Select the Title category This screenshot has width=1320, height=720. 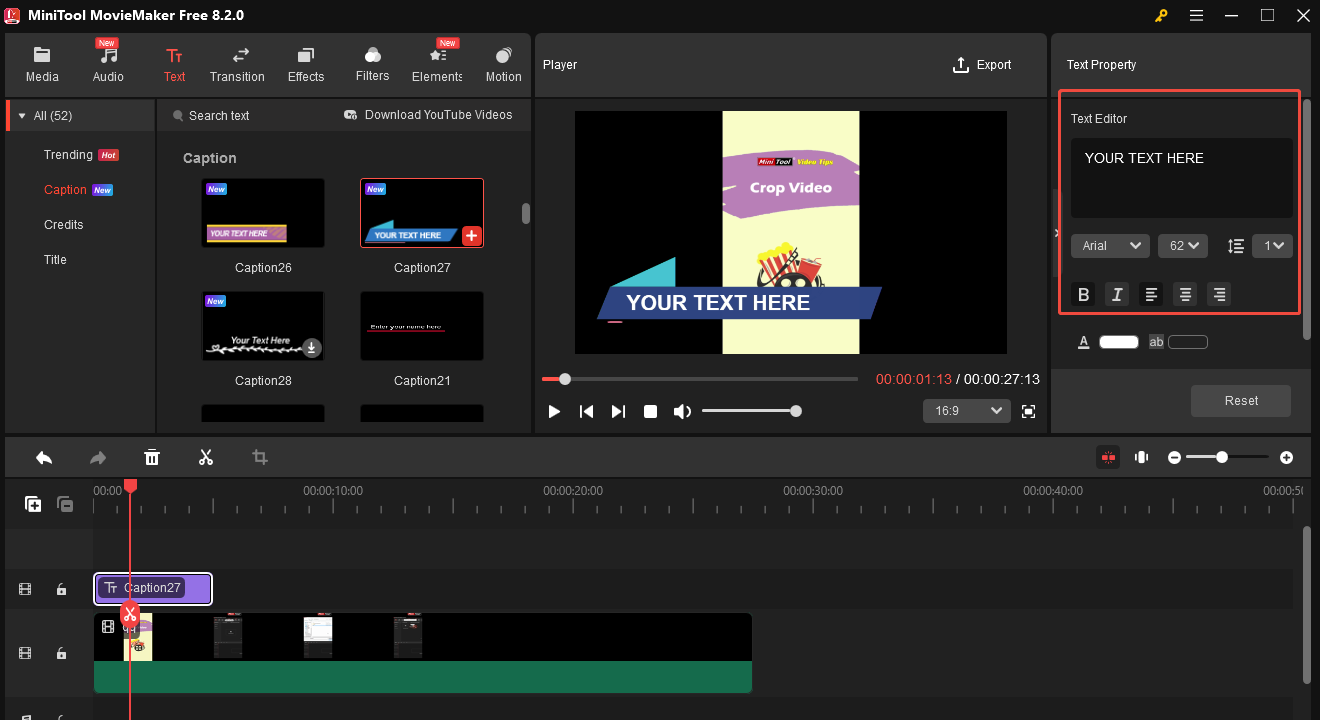[55, 260]
